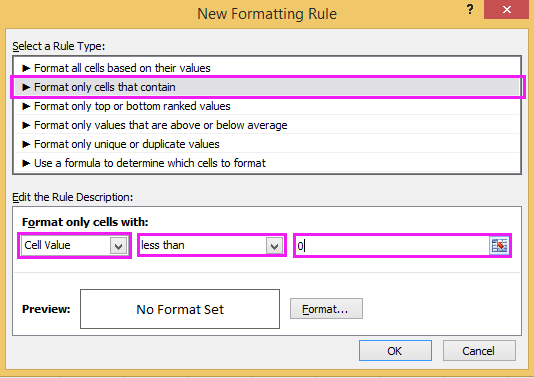
Task: Click the 'No Format Set' preview box
Action: click(x=180, y=309)
